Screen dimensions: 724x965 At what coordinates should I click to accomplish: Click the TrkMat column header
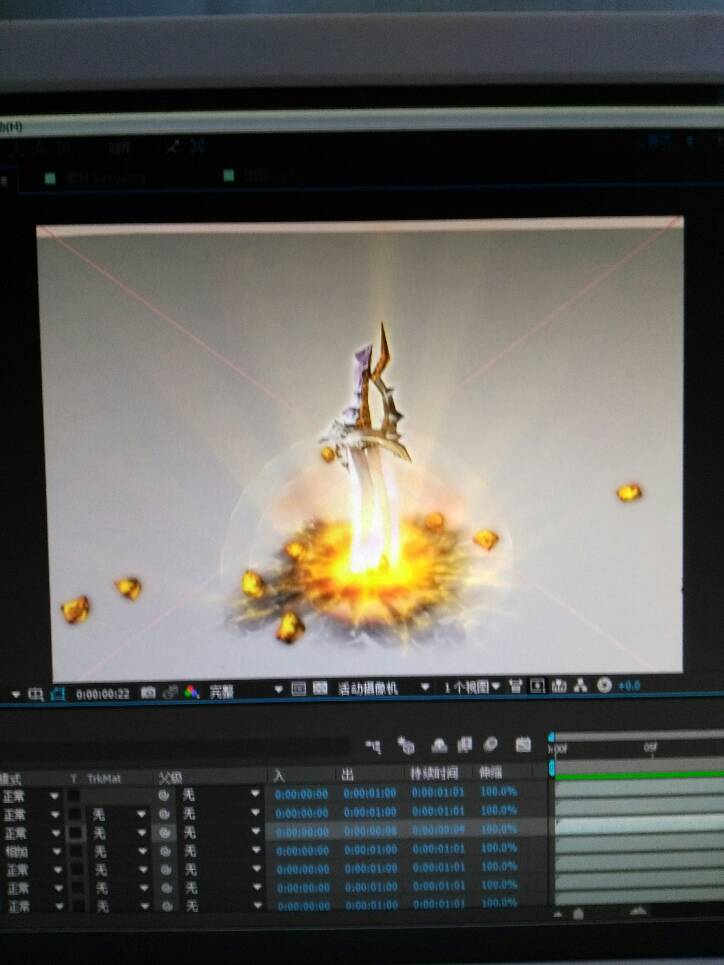pyautogui.click(x=103, y=779)
